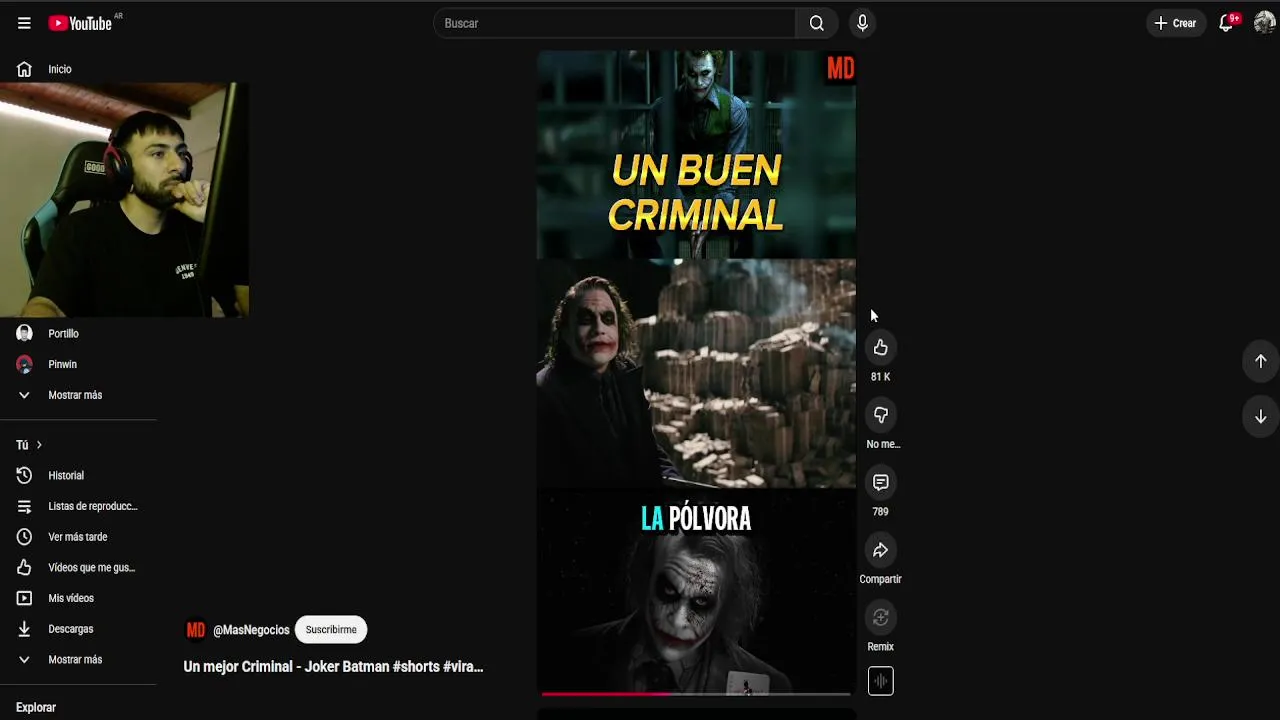Click the red short progress bar

[696, 693]
